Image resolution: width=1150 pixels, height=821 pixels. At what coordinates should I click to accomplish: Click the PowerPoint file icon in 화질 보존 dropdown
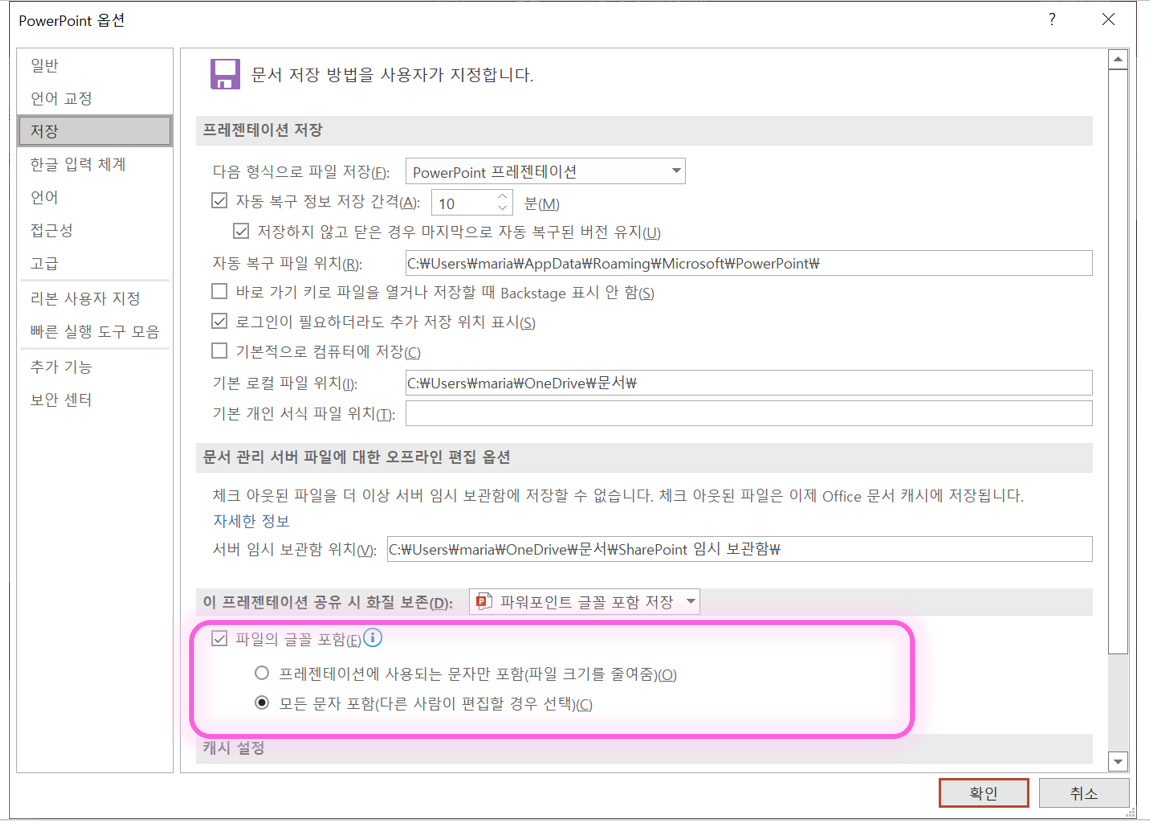(483, 602)
